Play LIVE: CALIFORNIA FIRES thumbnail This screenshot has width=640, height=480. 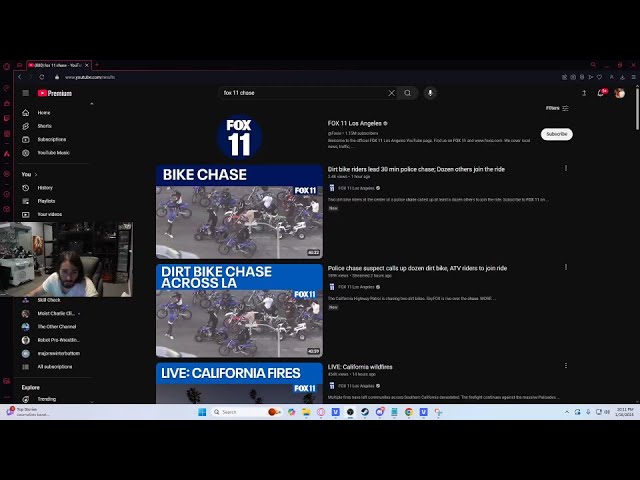pos(239,383)
